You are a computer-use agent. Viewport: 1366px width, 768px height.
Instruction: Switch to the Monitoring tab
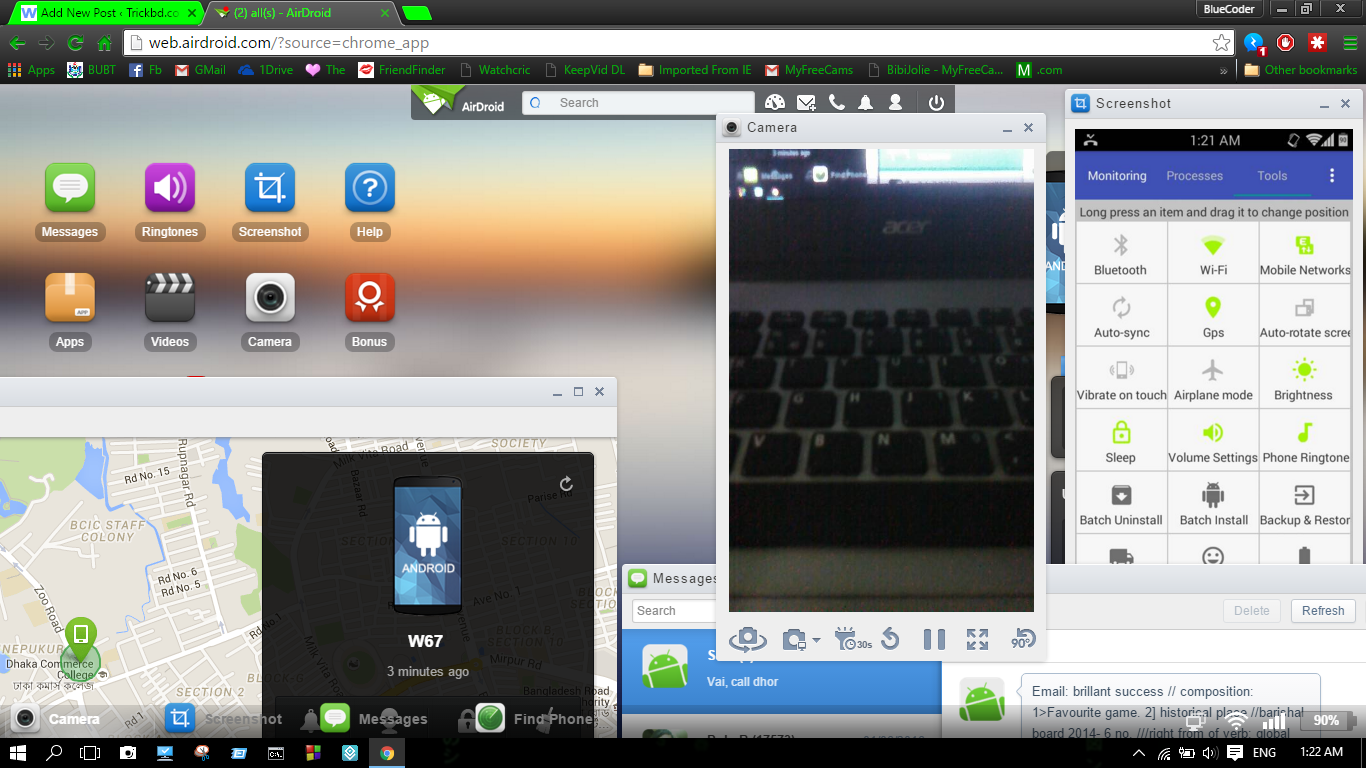point(1117,176)
